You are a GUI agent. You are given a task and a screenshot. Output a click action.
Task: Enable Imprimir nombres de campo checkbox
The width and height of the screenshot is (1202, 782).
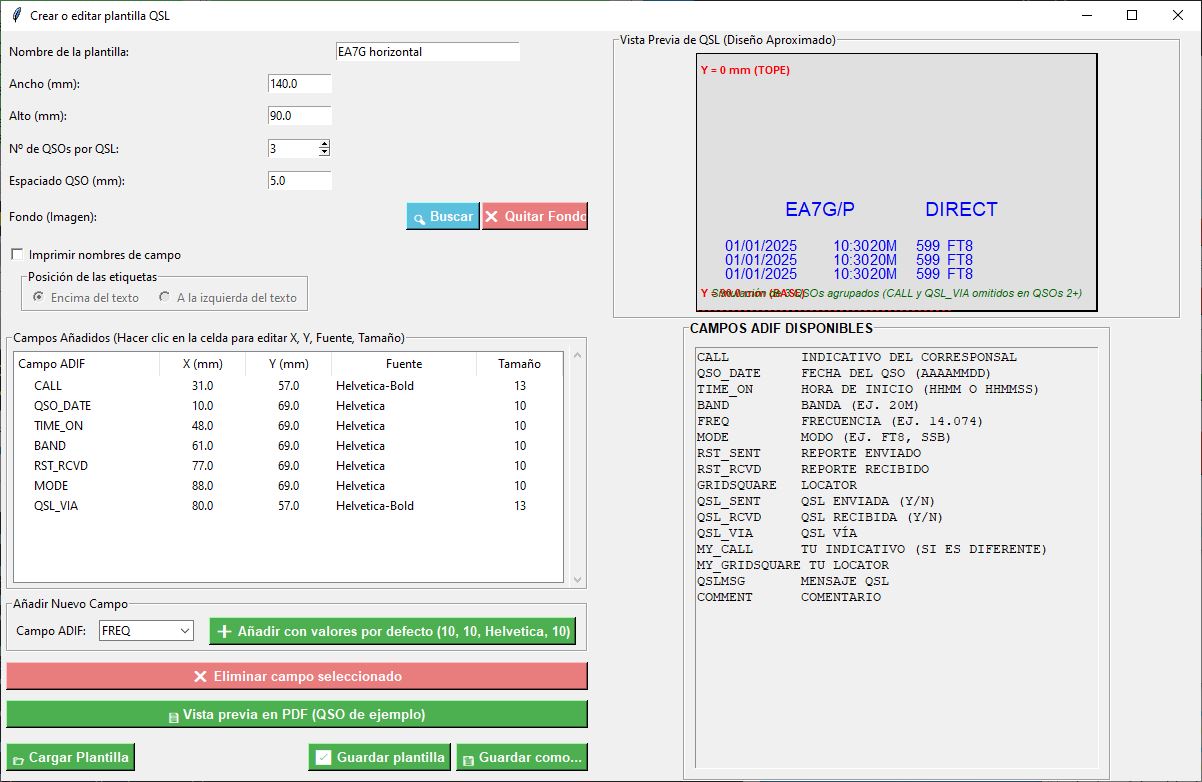17,255
